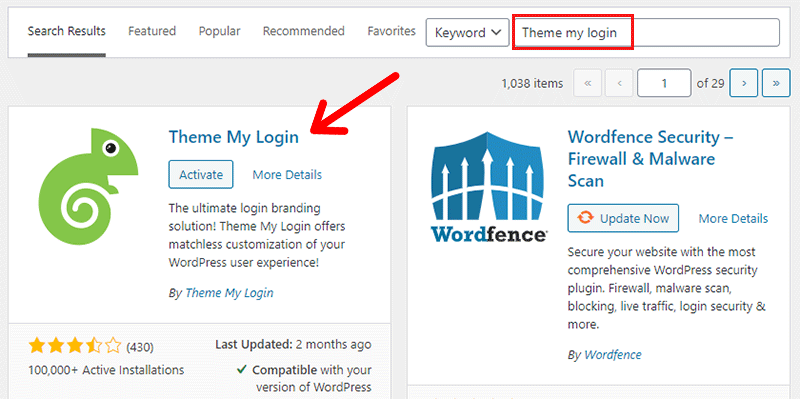Click the 1,038 items count
The height and width of the screenshot is (399, 800).
tap(533, 83)
